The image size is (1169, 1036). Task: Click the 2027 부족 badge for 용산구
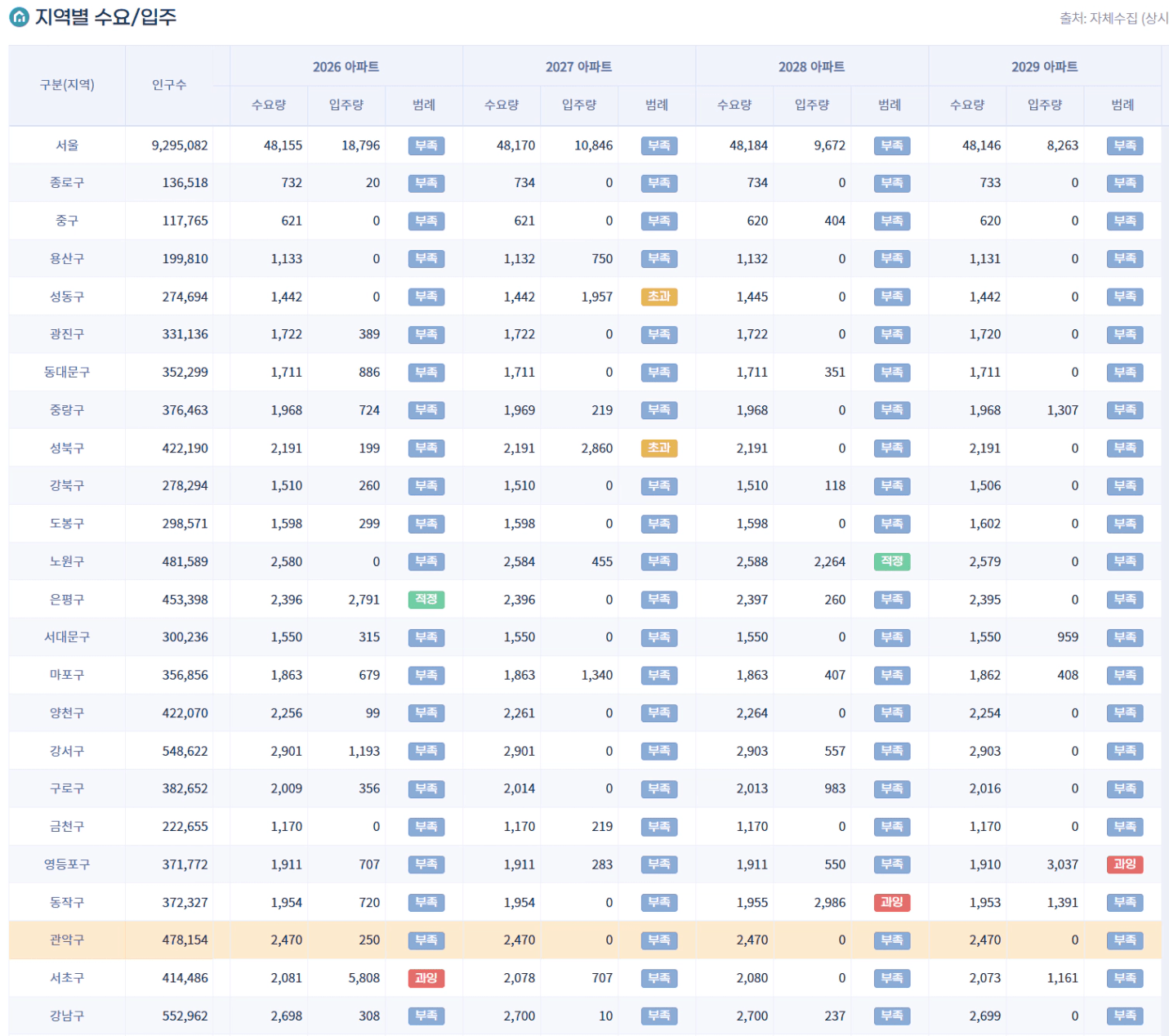(658, 258)
